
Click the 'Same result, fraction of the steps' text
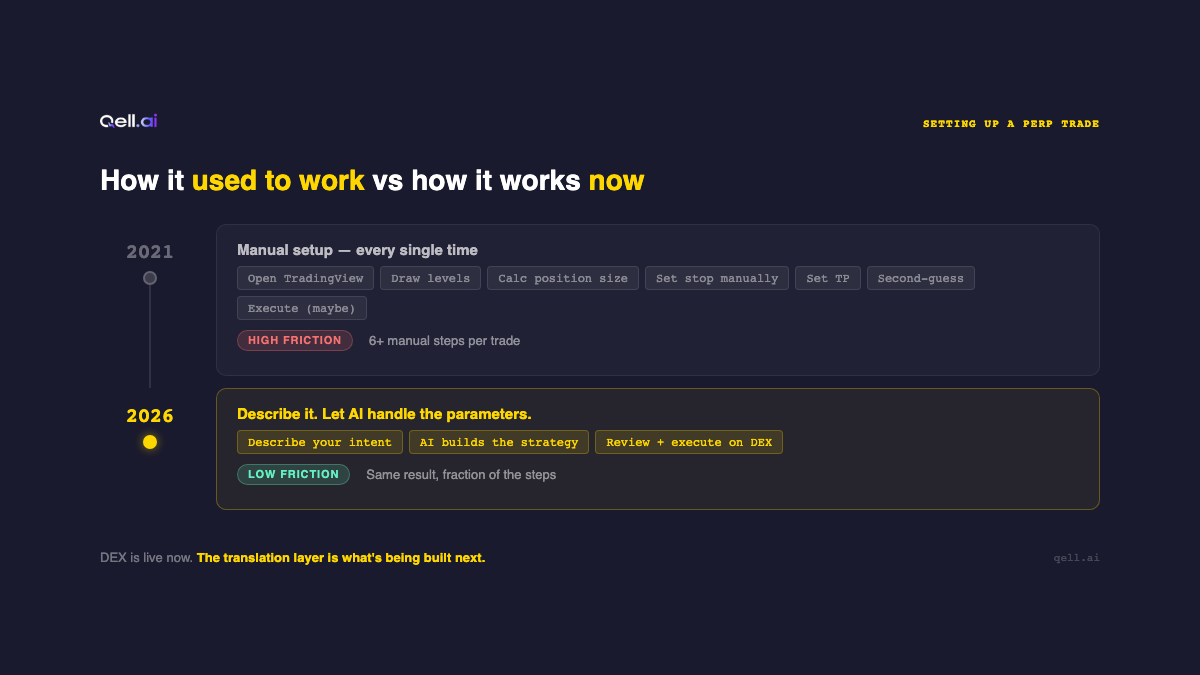(461, 475)
